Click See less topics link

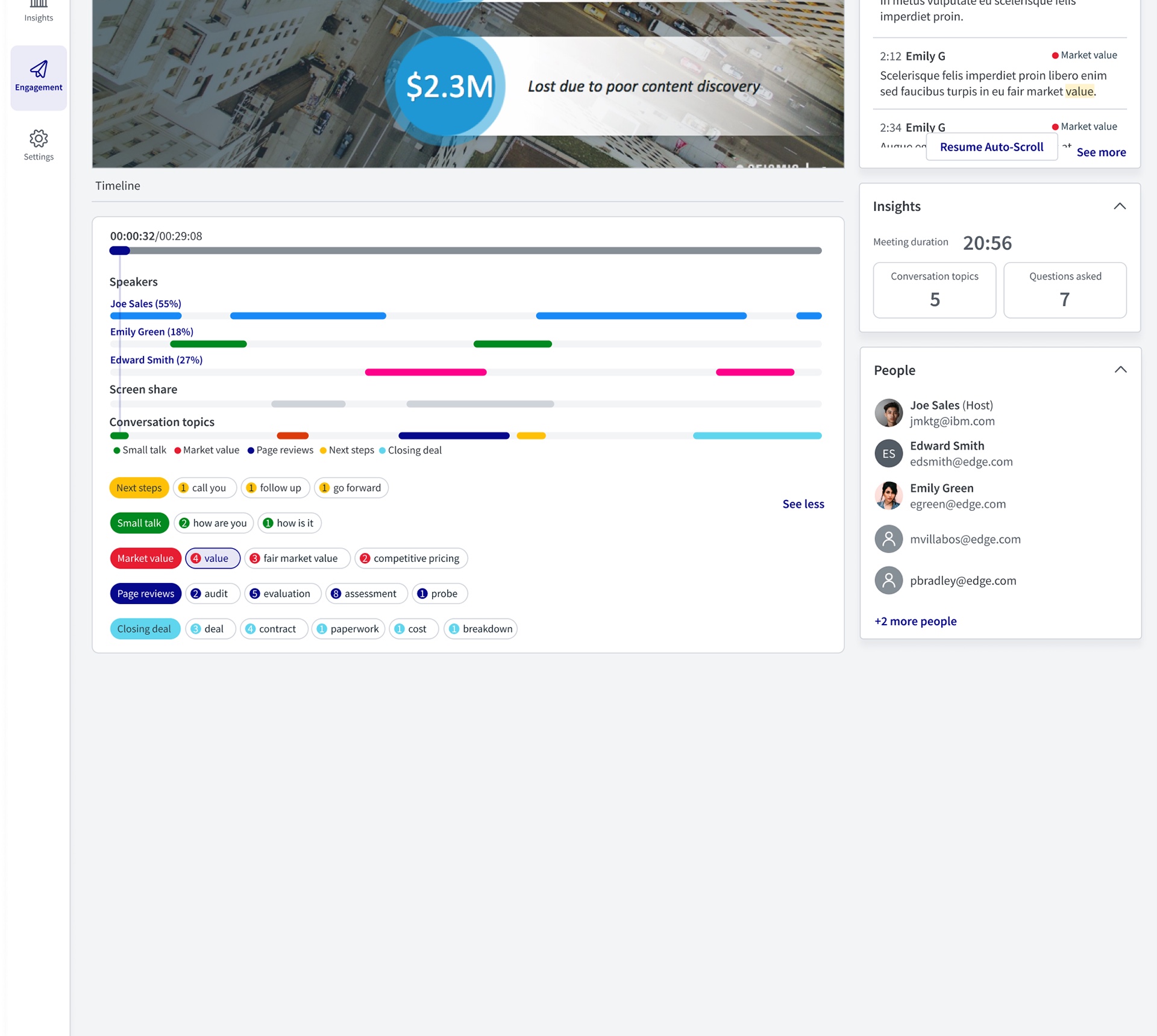803,504
